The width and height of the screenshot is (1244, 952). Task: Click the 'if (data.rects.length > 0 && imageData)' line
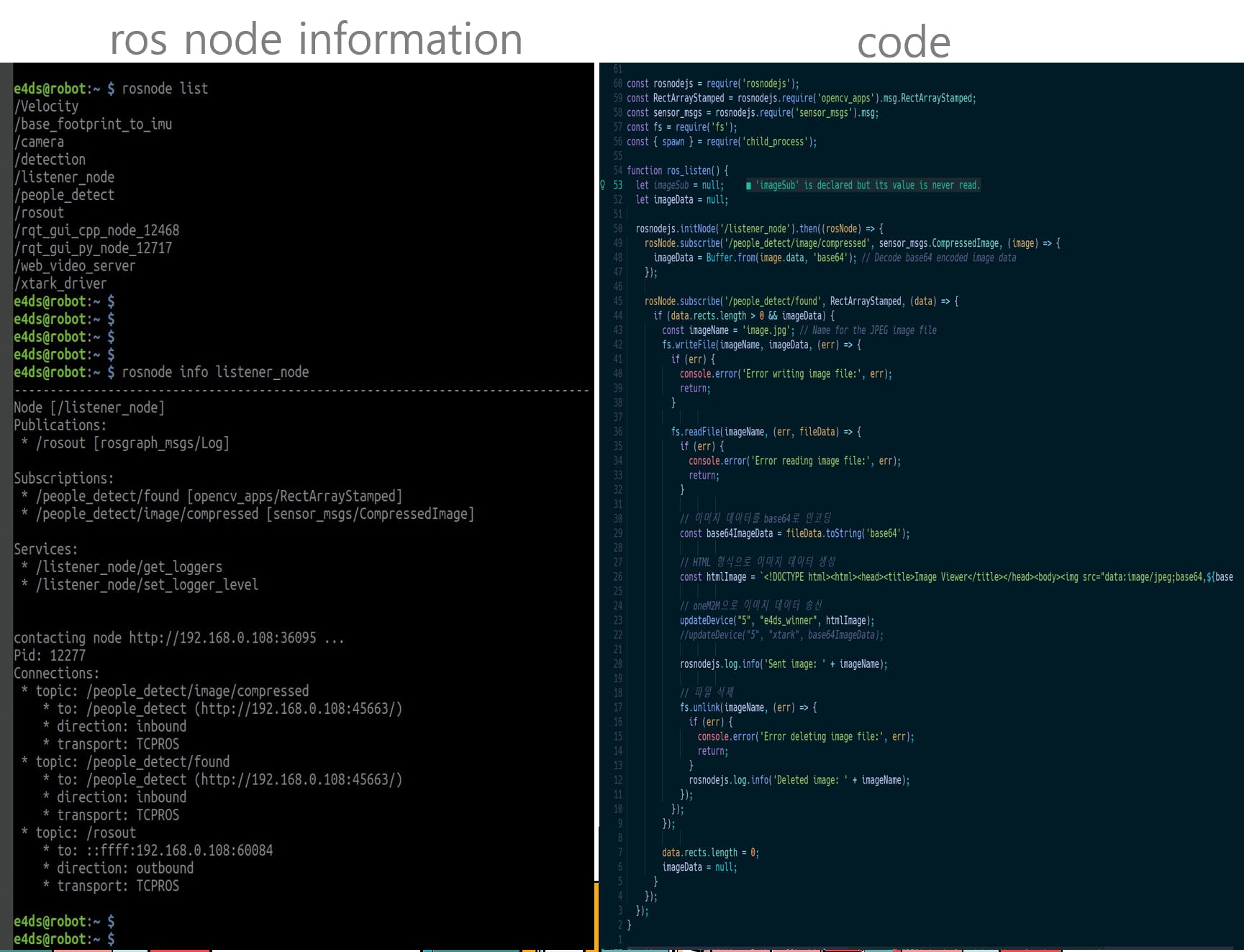click(x=744, y=316)
